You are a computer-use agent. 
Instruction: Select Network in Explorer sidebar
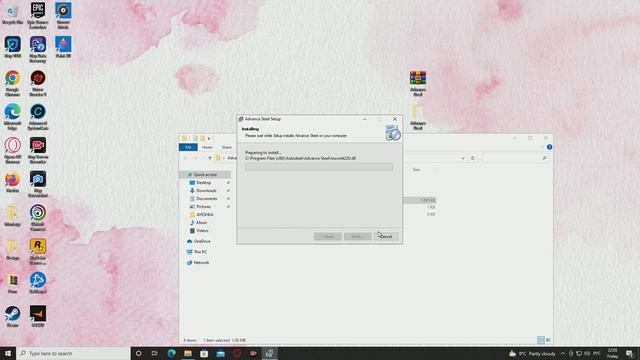coord(201,262)
